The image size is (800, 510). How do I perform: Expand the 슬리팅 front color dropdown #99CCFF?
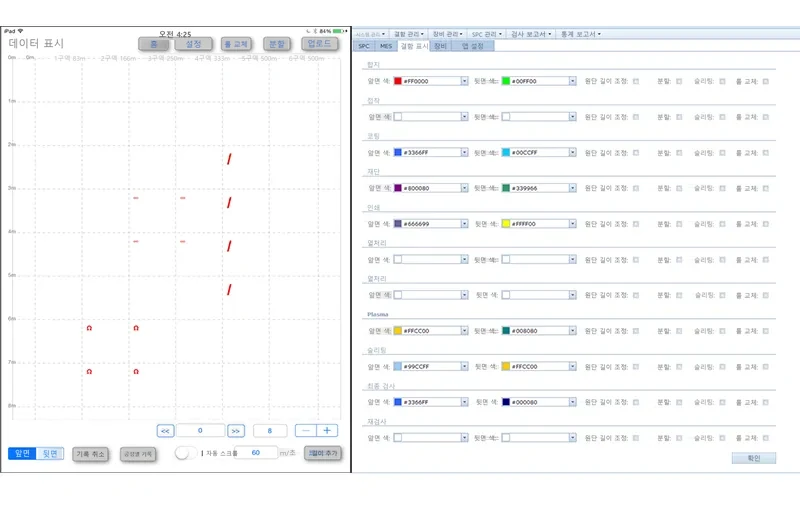[x=464, y=367]
